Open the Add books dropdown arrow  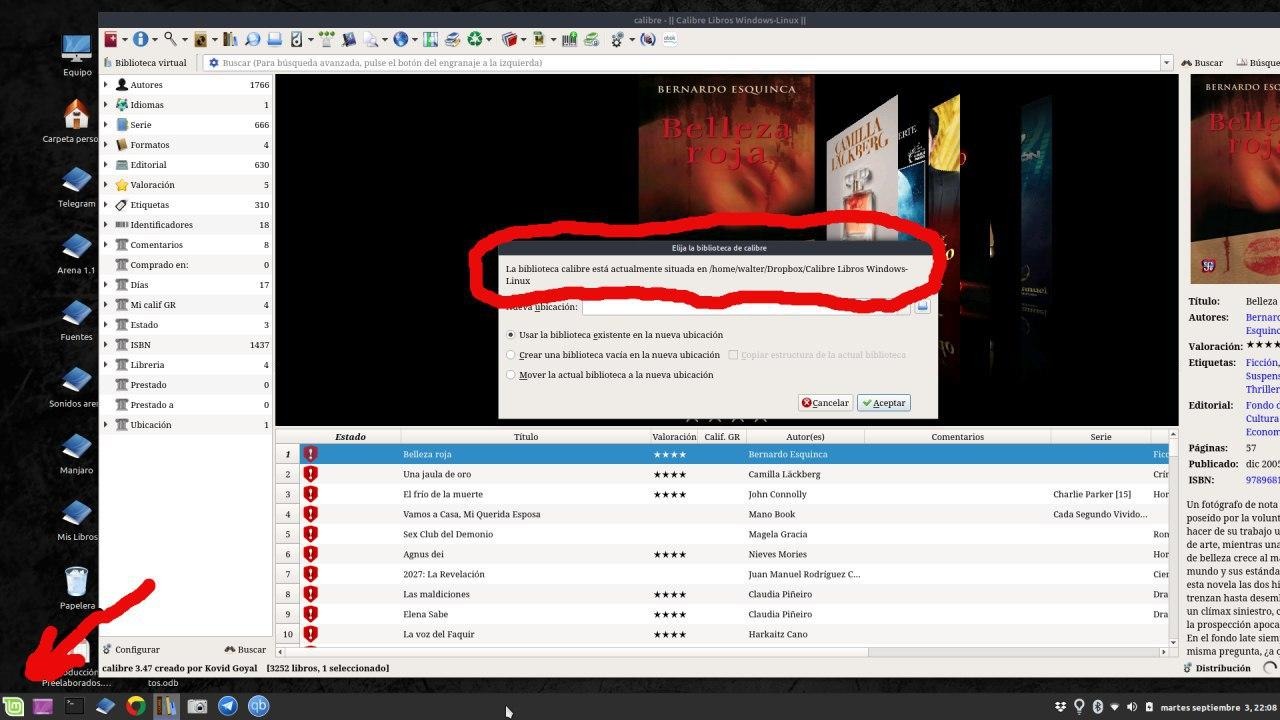125,40
